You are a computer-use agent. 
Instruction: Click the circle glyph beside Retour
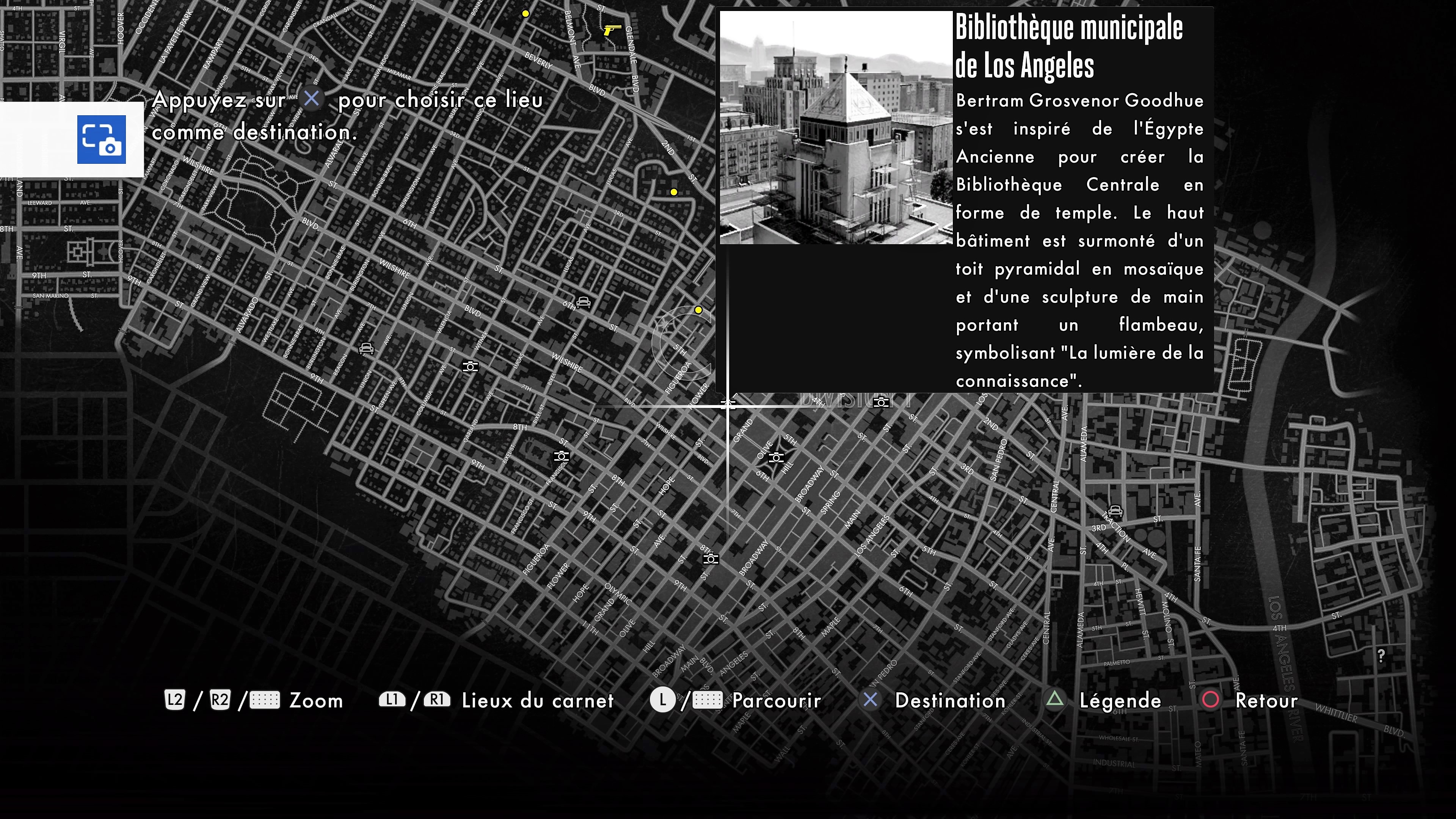[1211, 700]
